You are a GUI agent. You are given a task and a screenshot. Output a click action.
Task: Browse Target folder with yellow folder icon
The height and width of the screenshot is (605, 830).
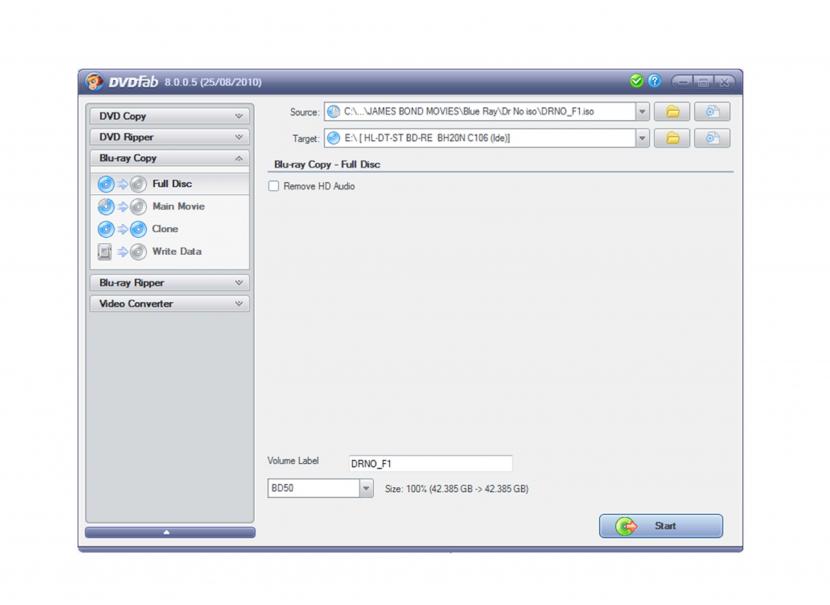click(x=672, y=138)
